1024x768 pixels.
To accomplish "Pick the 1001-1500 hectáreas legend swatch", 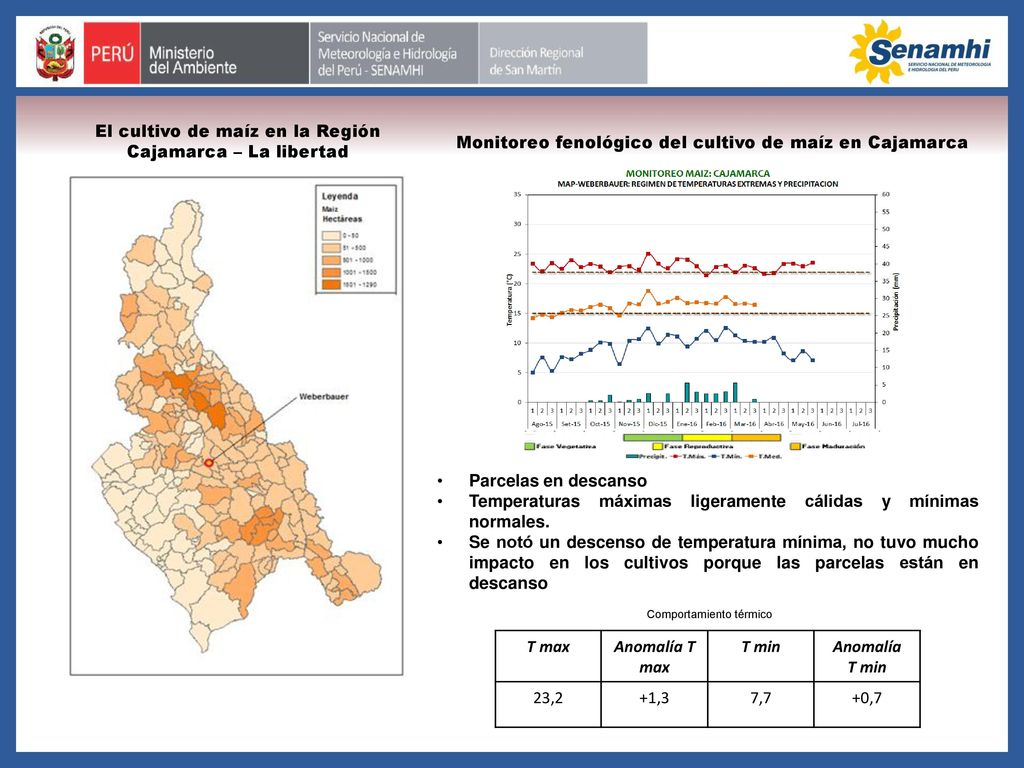I will click(331, 272).
